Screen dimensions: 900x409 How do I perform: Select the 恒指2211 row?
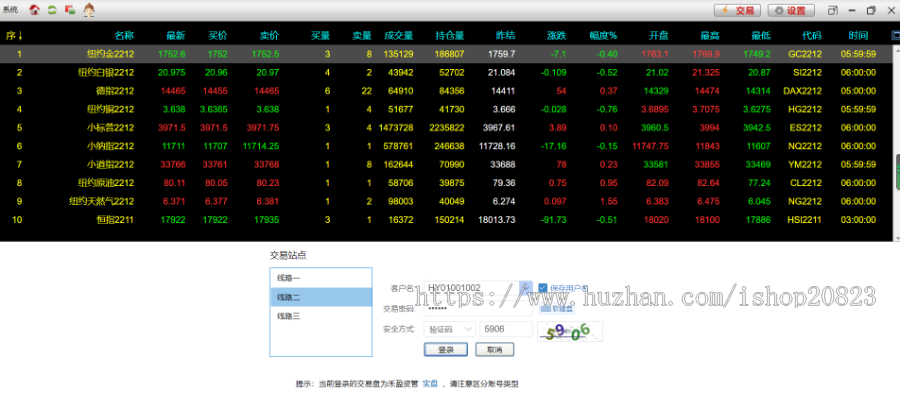pos(445,220)
